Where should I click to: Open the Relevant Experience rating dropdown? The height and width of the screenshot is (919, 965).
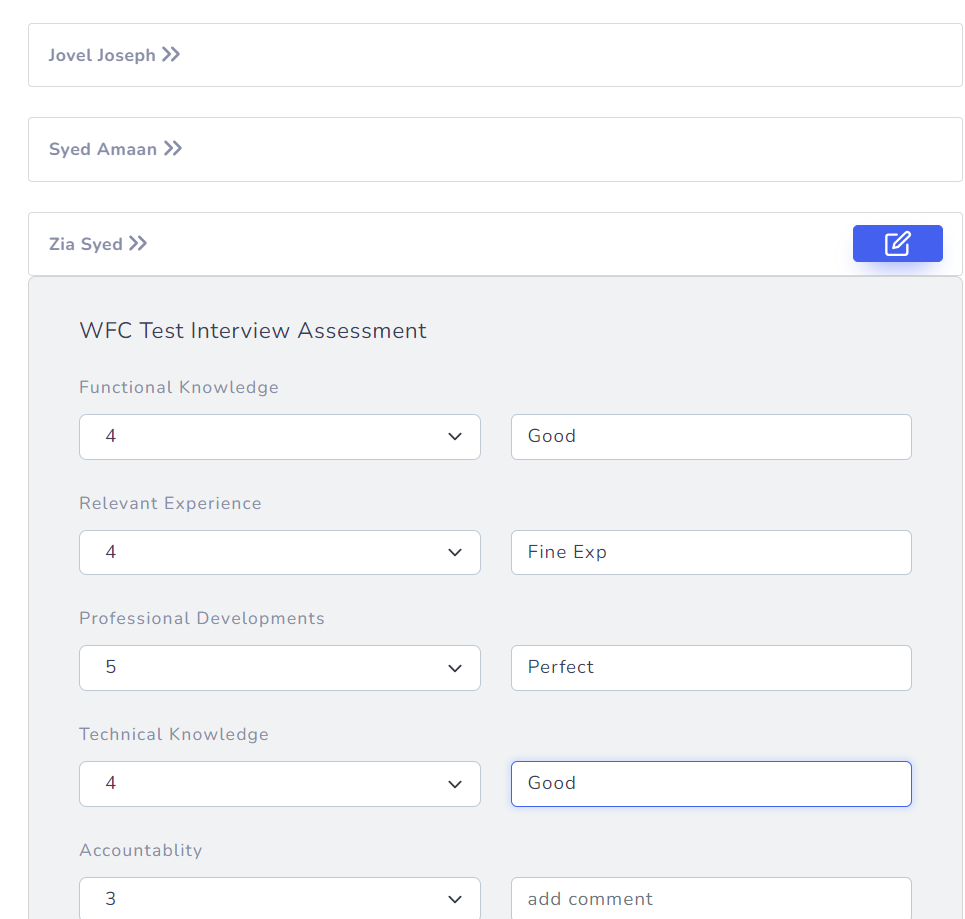tap(279, 552)
